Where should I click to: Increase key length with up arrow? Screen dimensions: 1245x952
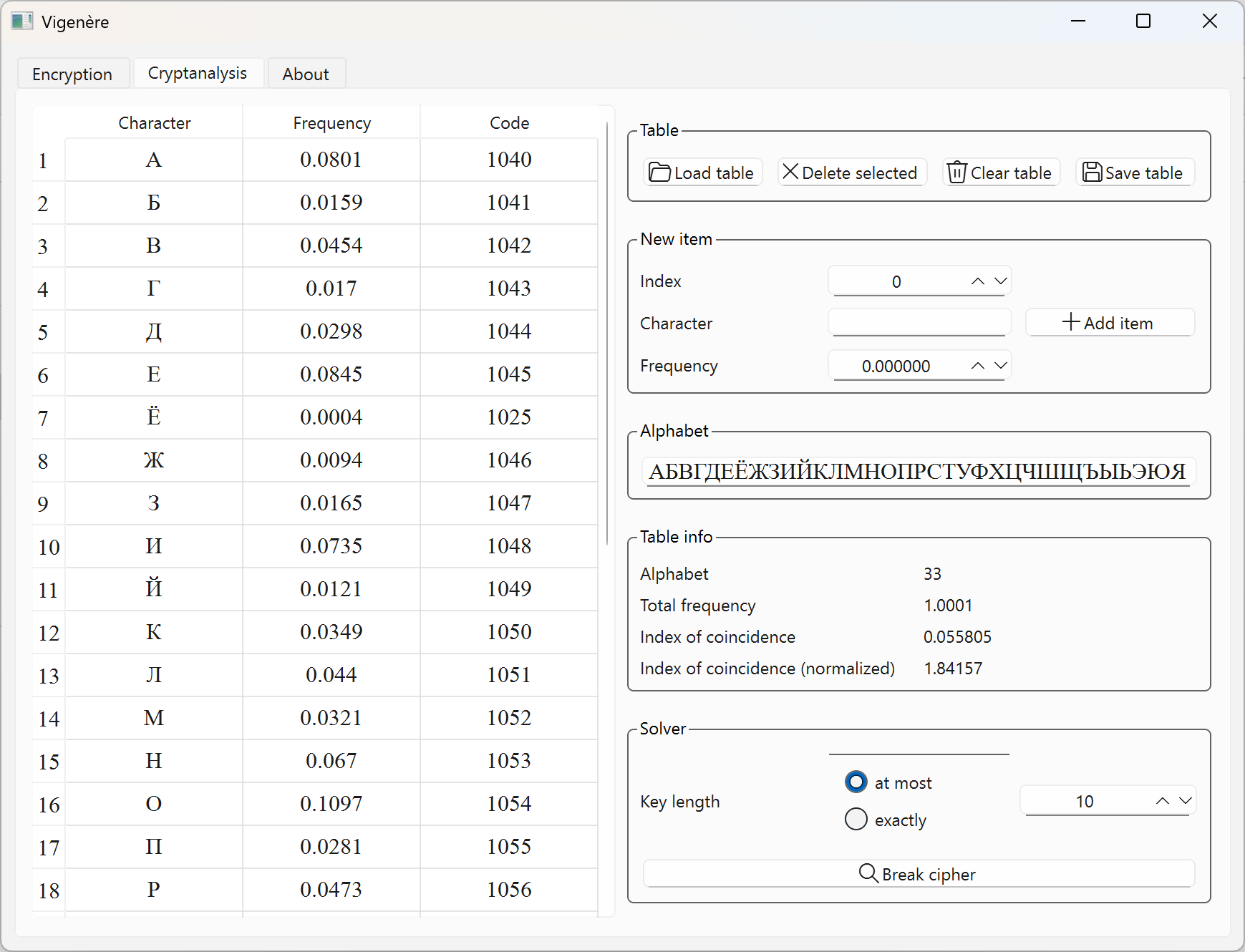point(1163,801)
